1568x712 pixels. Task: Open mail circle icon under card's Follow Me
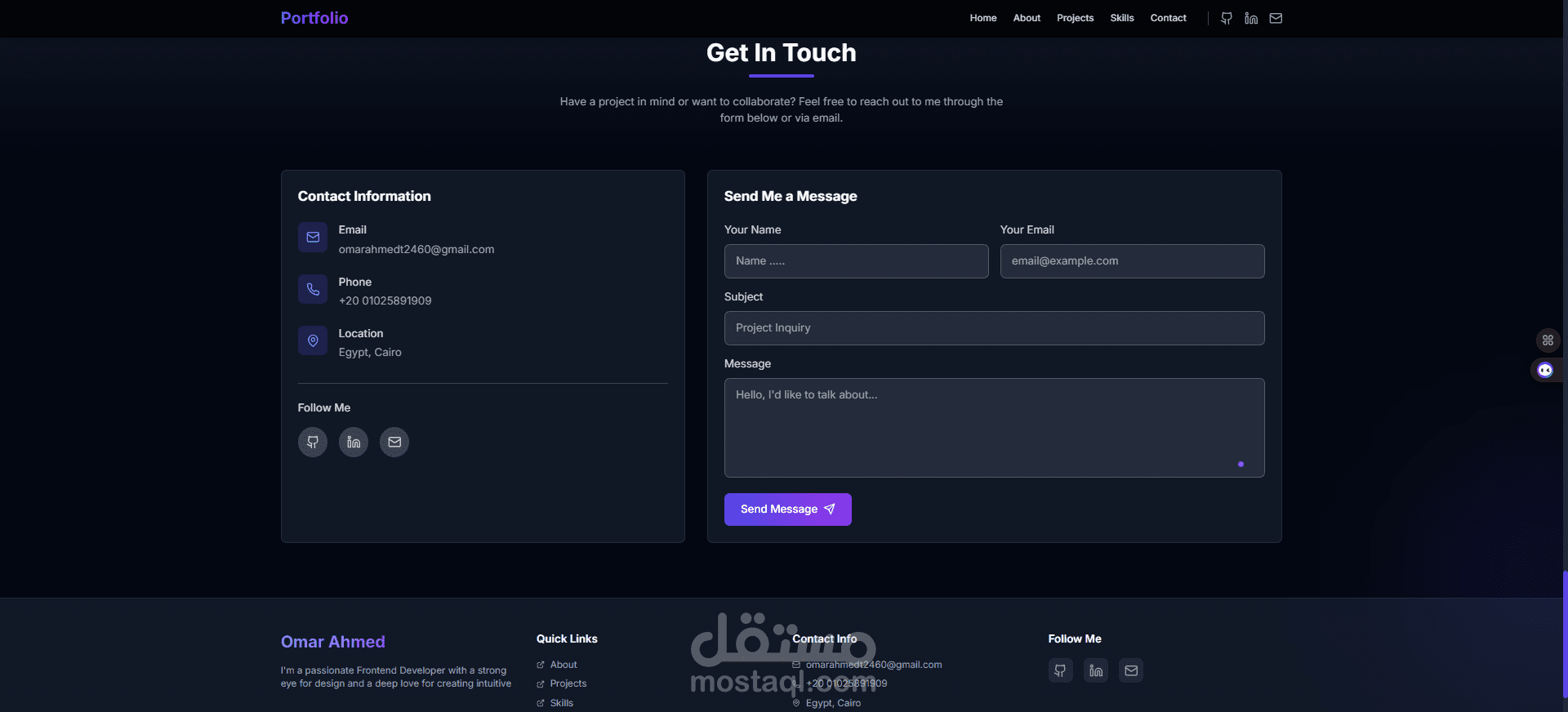click(x=394, y=443)
